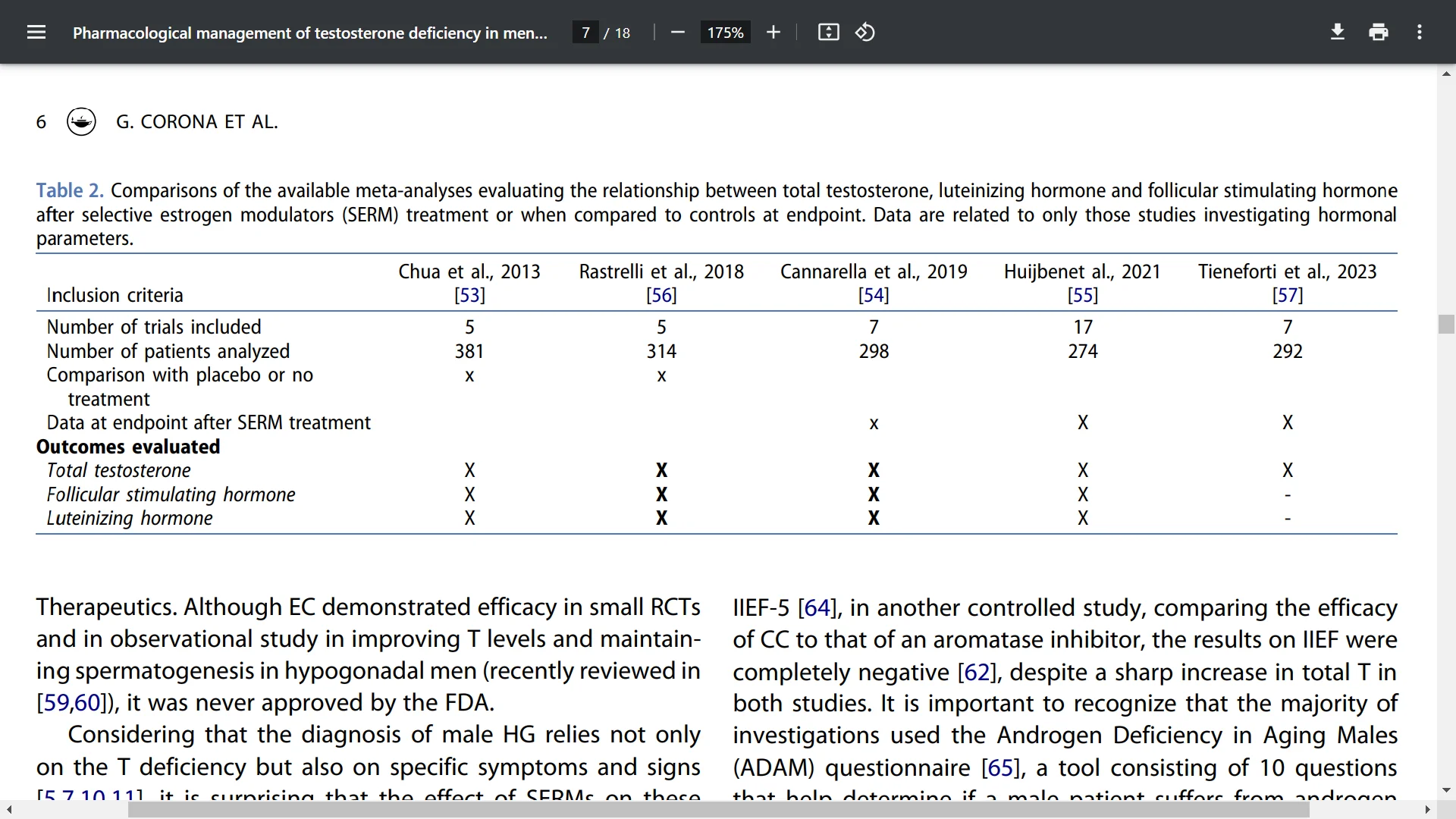This screenshot has height=819, width=1456.
Task: Open citation 60 in the left column
Action: pos(87,703)
